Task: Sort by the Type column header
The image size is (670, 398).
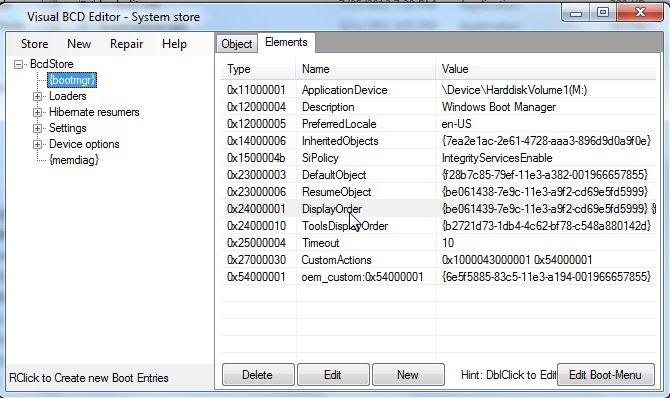Action: [258, 69]
